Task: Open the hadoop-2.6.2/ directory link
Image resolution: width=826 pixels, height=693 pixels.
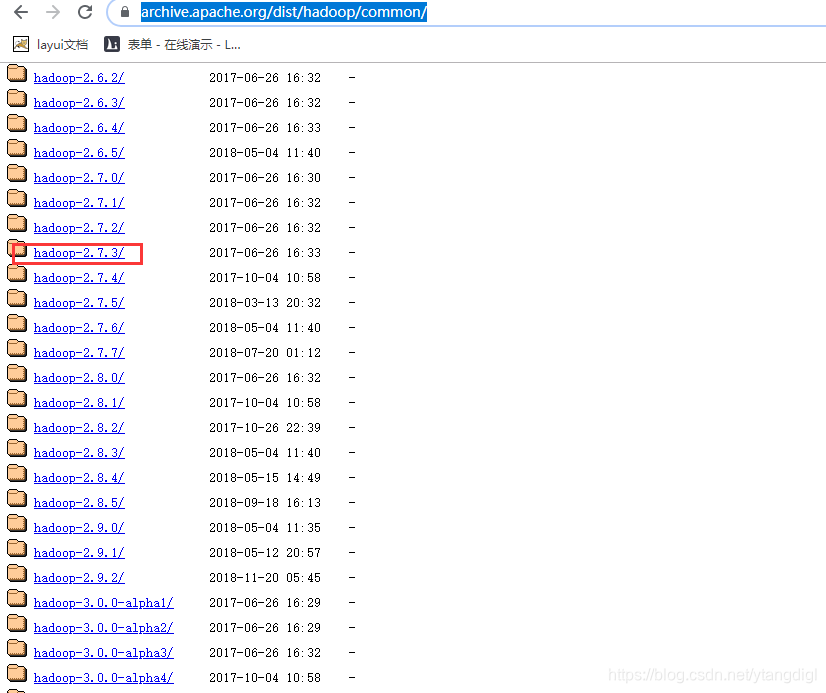Action: (79, 78)
